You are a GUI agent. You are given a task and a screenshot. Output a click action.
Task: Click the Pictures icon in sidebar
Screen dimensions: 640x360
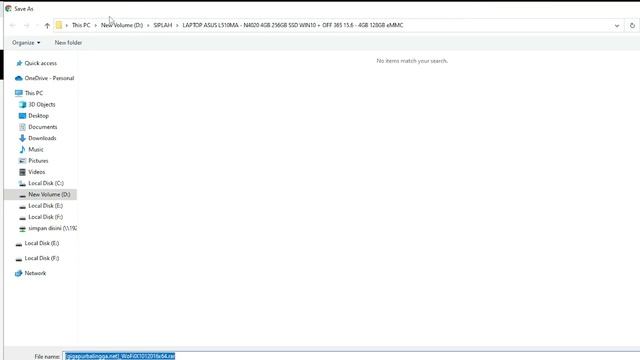(22, 161)
